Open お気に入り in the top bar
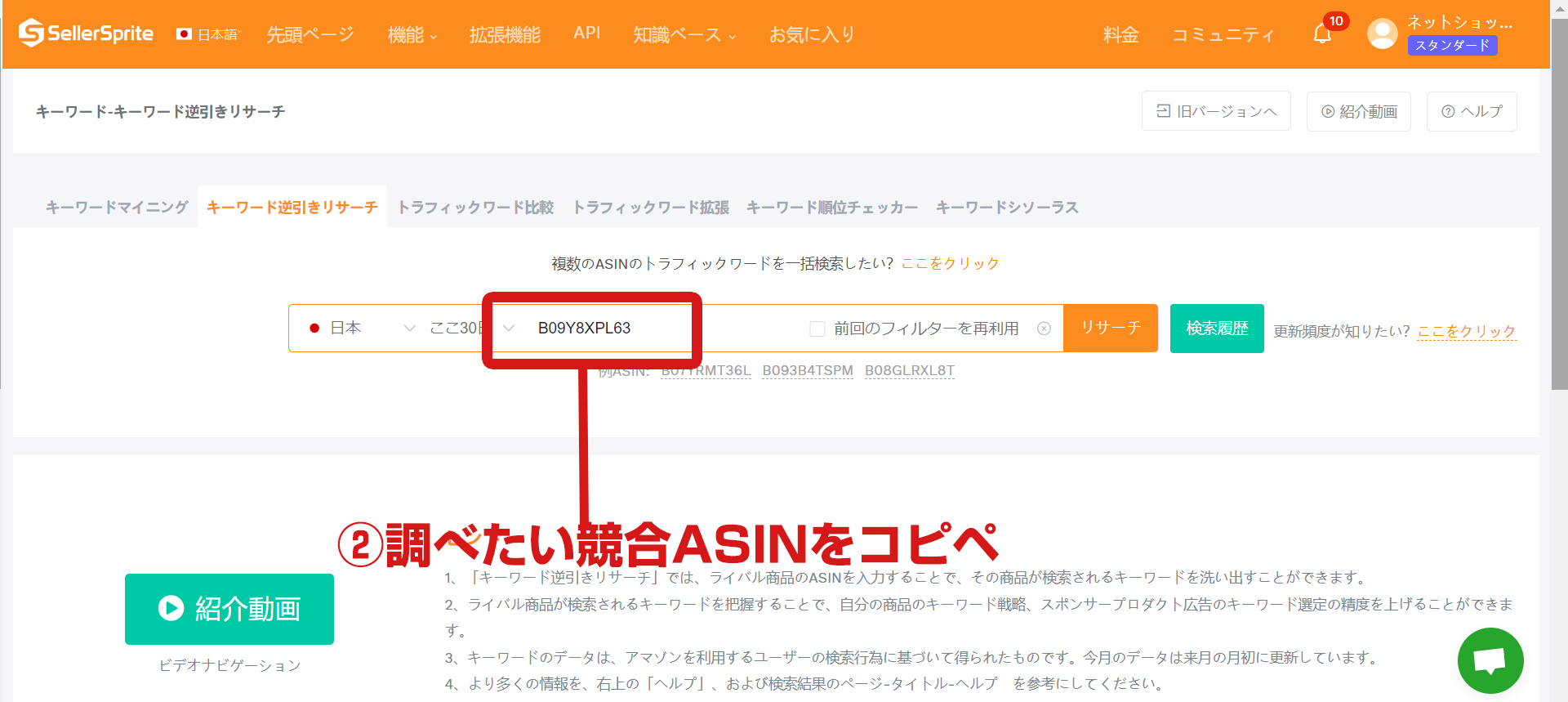 tap(812, 34)
